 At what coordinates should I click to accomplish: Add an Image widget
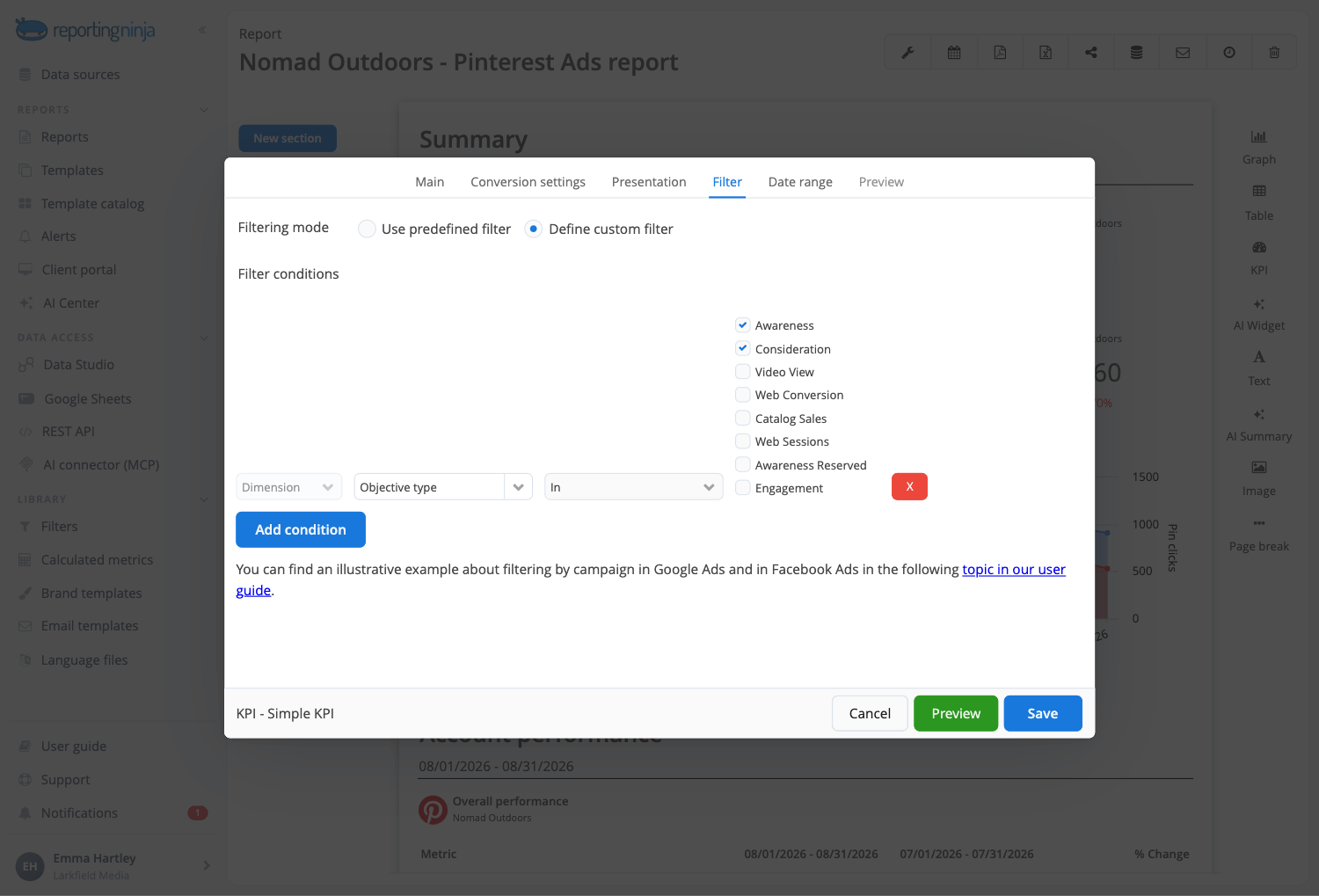1259,479
